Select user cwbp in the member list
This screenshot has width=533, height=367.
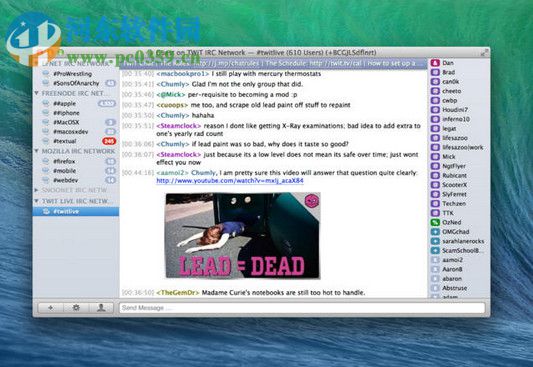tap(450, 101)
